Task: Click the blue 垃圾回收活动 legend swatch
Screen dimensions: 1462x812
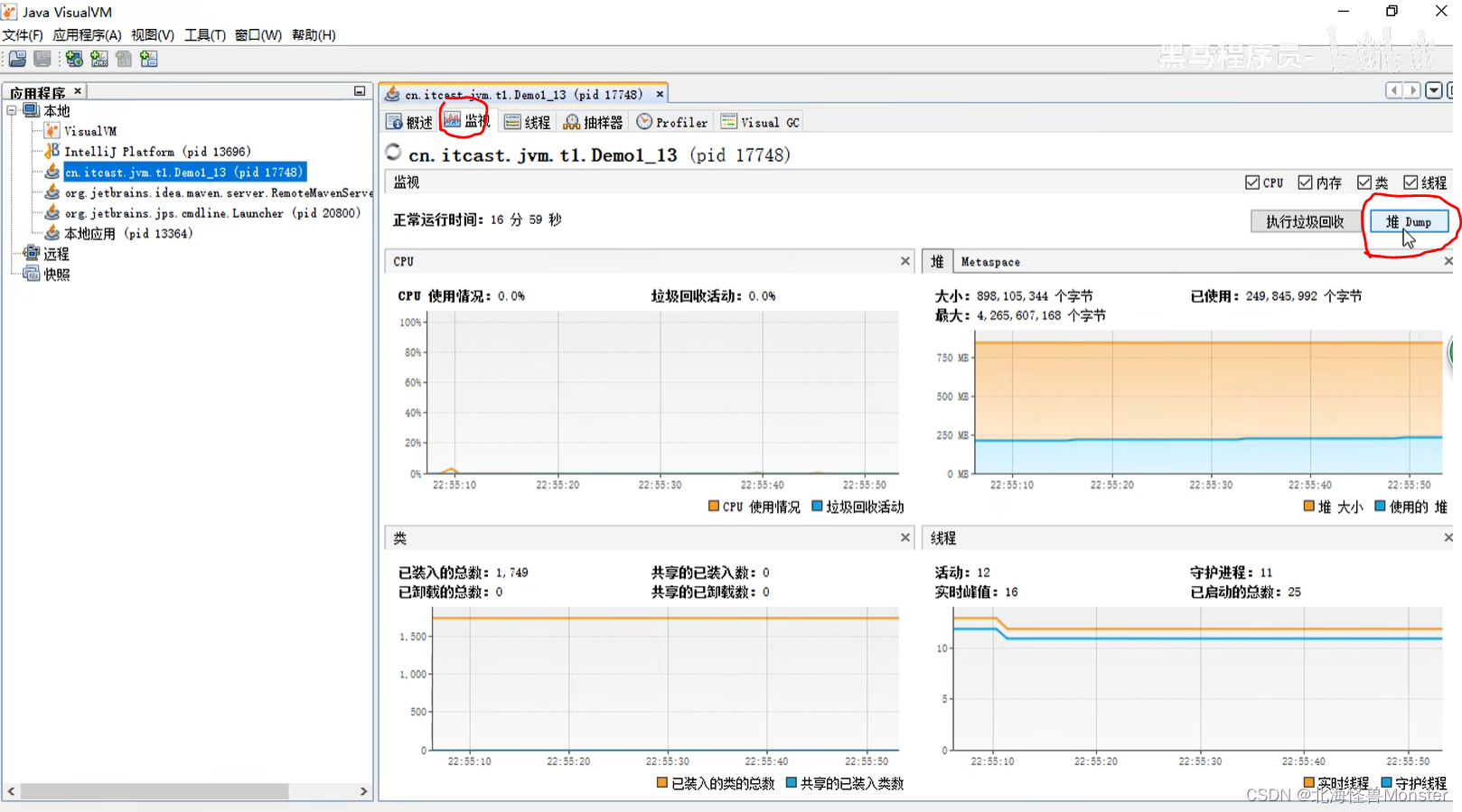Action: pos(817,507)
